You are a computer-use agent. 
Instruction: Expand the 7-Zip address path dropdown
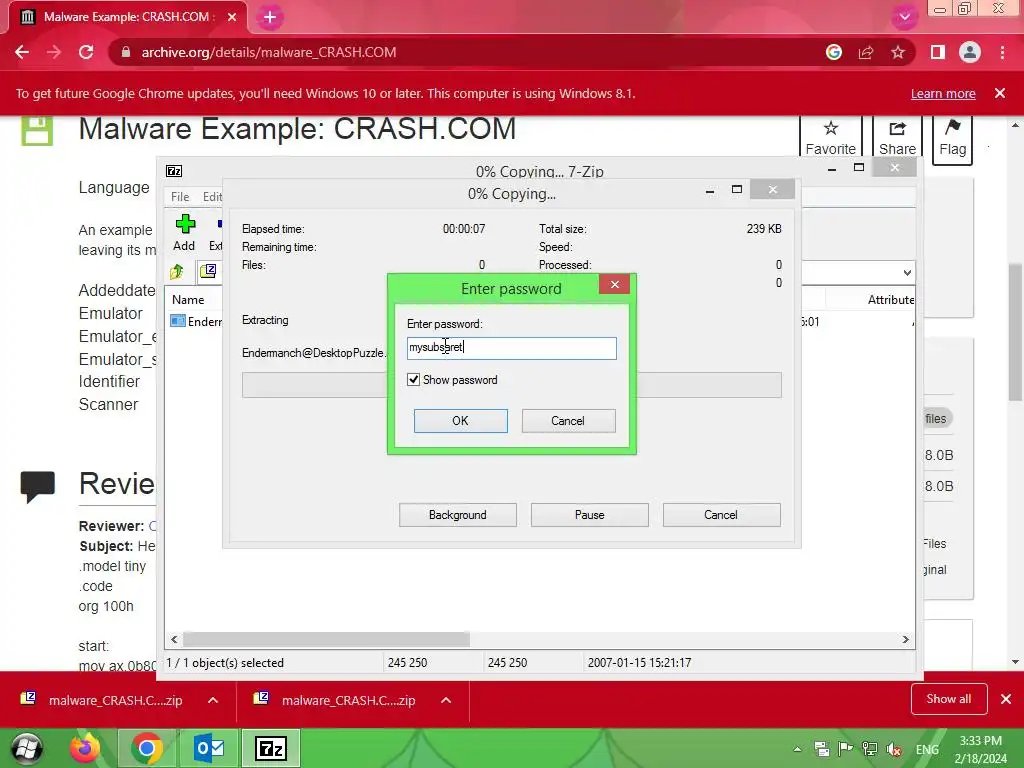coord(907,272)
